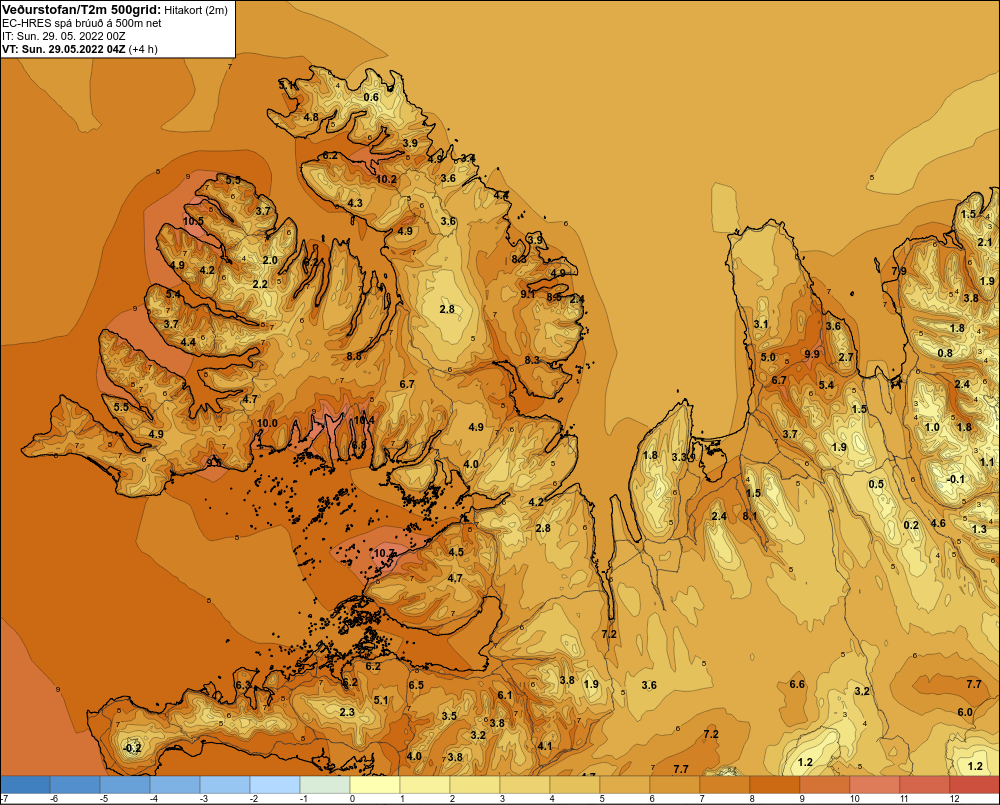
Task: Click the 4.6 temperature value
Action: pyautogui.click(x=938, y=523)
